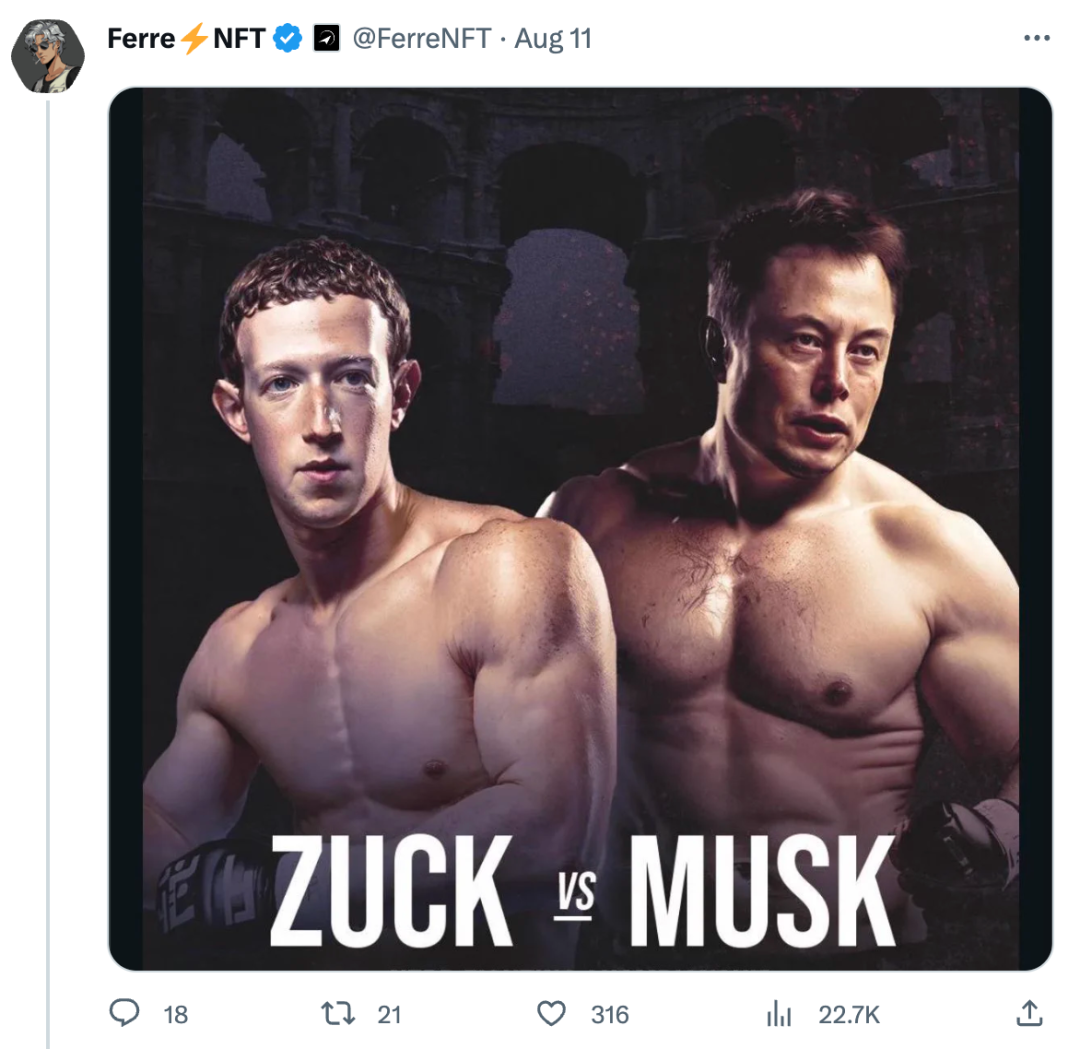Open the three-dot more options menu
Viewport: 1080px width, 1049px height.
[1037, 39]
